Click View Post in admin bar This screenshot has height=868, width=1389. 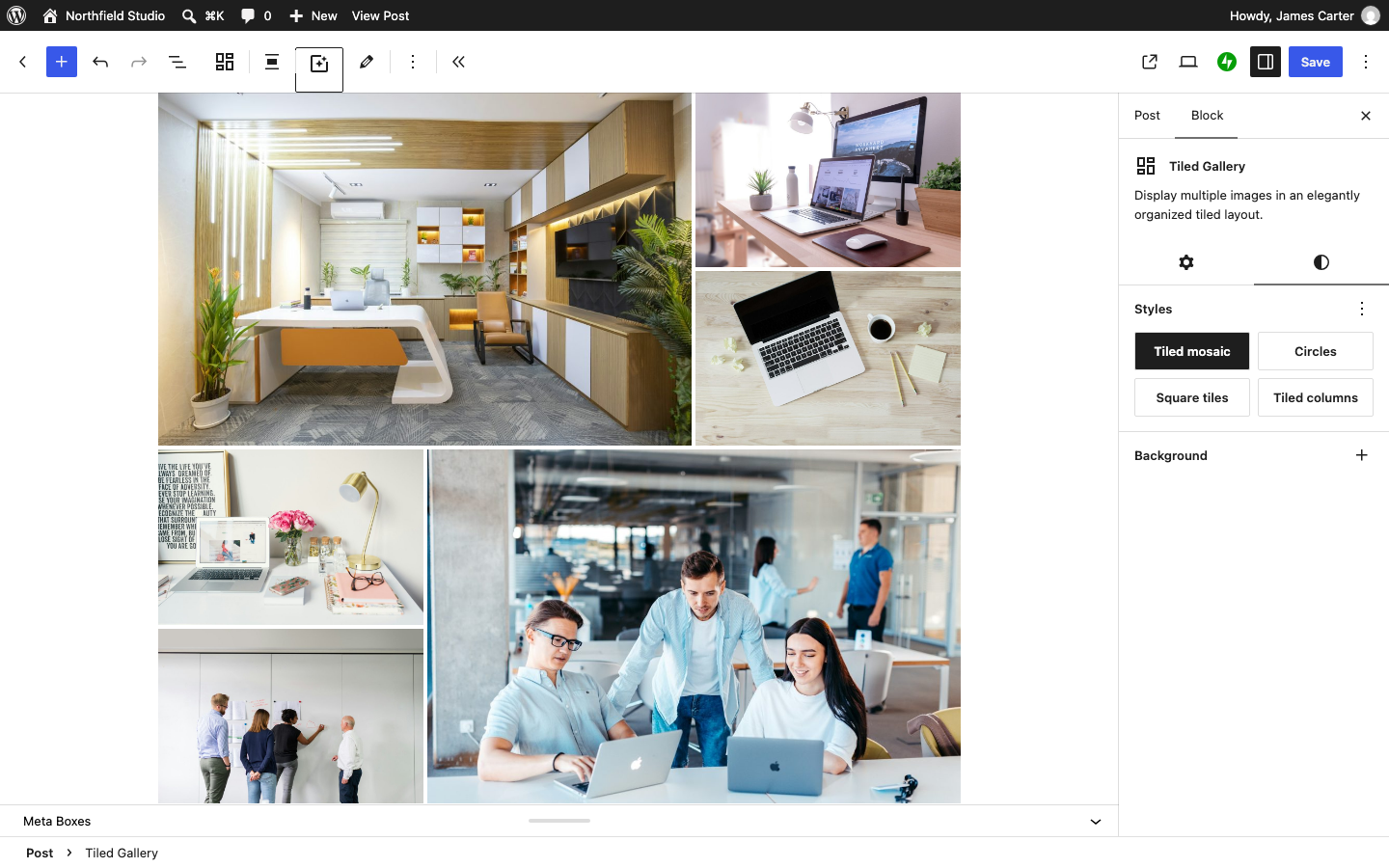tap(380, 15)
